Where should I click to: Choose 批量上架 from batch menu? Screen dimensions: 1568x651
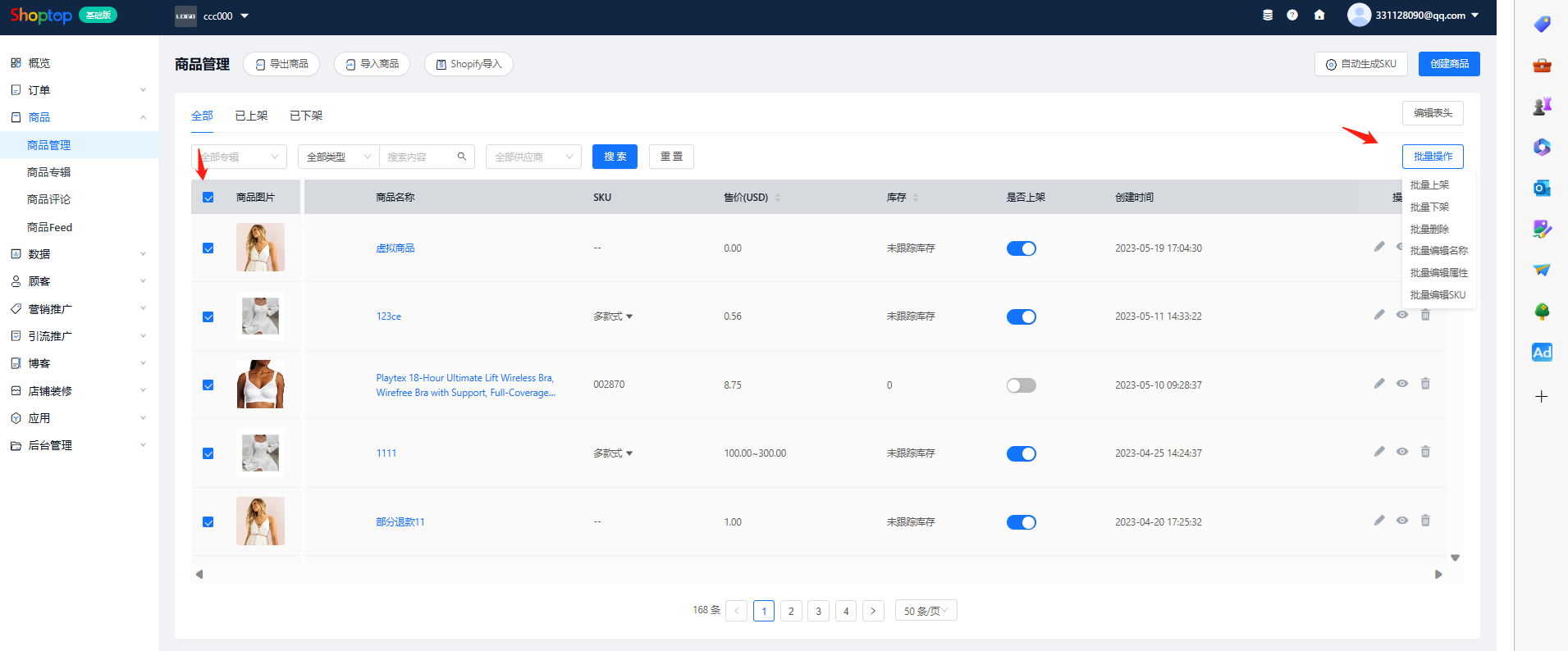1429,185
